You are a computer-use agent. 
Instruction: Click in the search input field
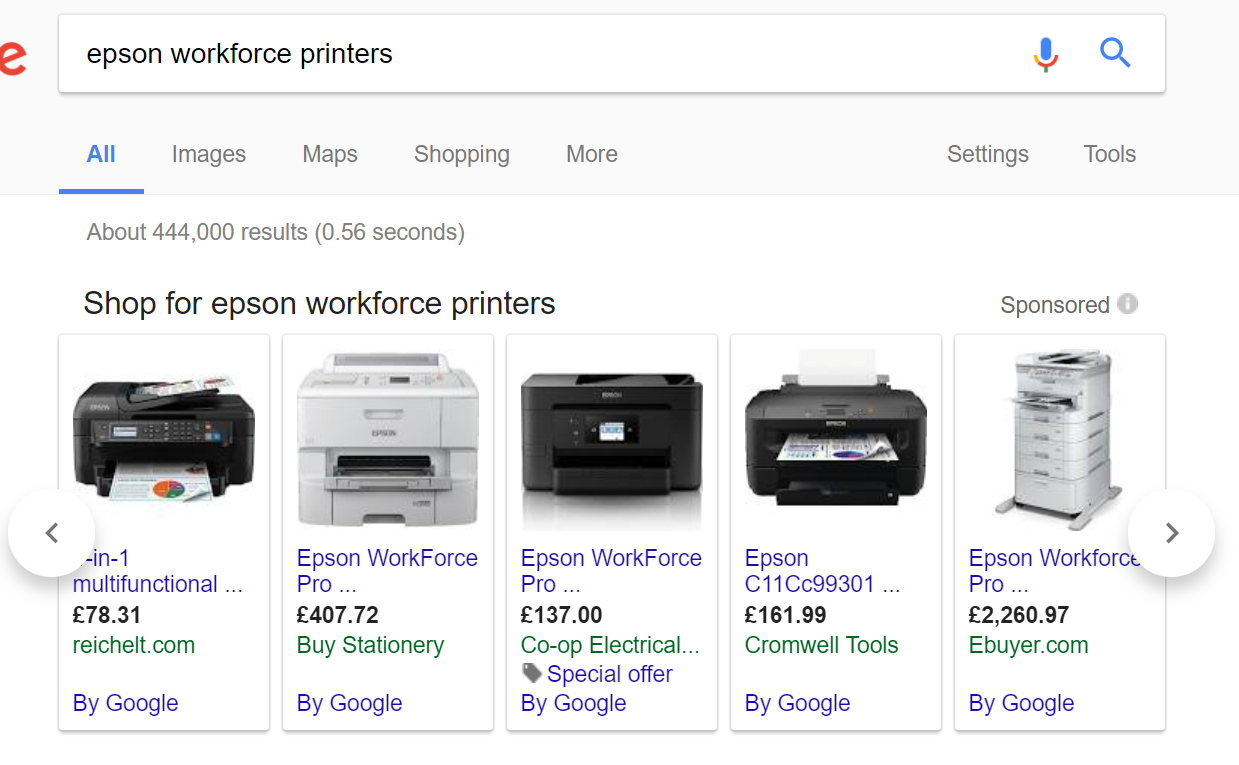coord(540,54)
